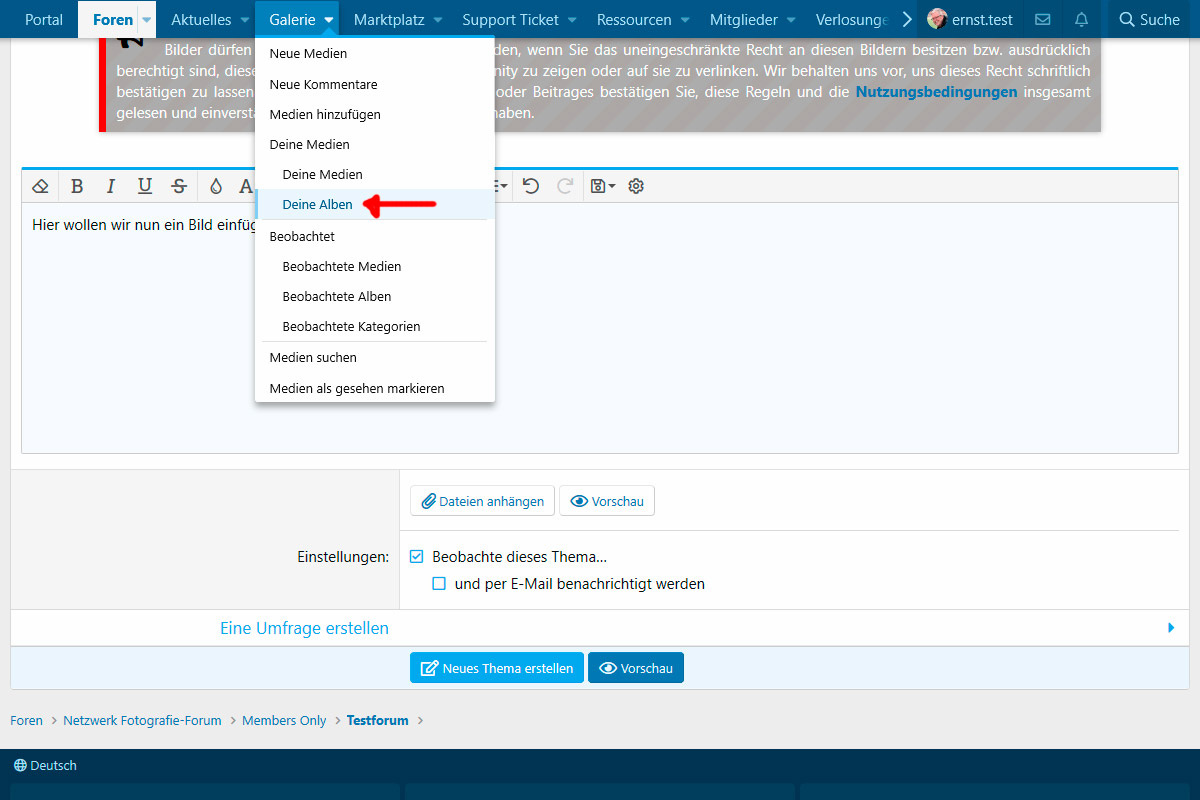Click the globe Deutsch language chooser
This screenshot has height=800, width=1200.
(45, 765)
